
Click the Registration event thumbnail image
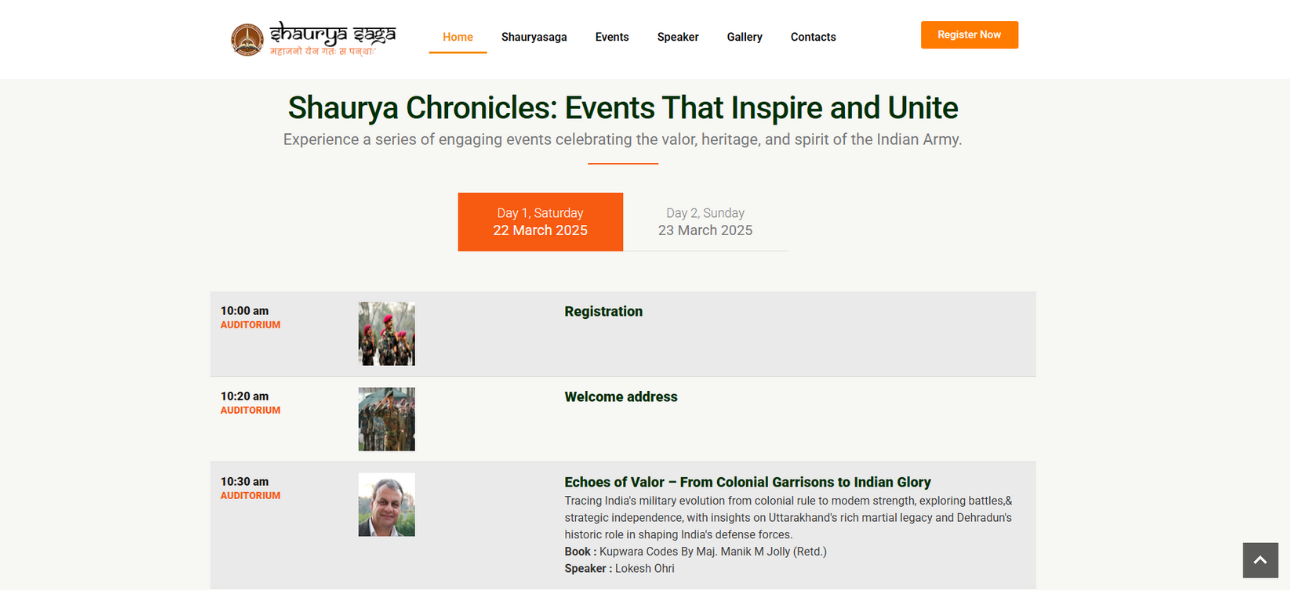[x=387, y=334]
